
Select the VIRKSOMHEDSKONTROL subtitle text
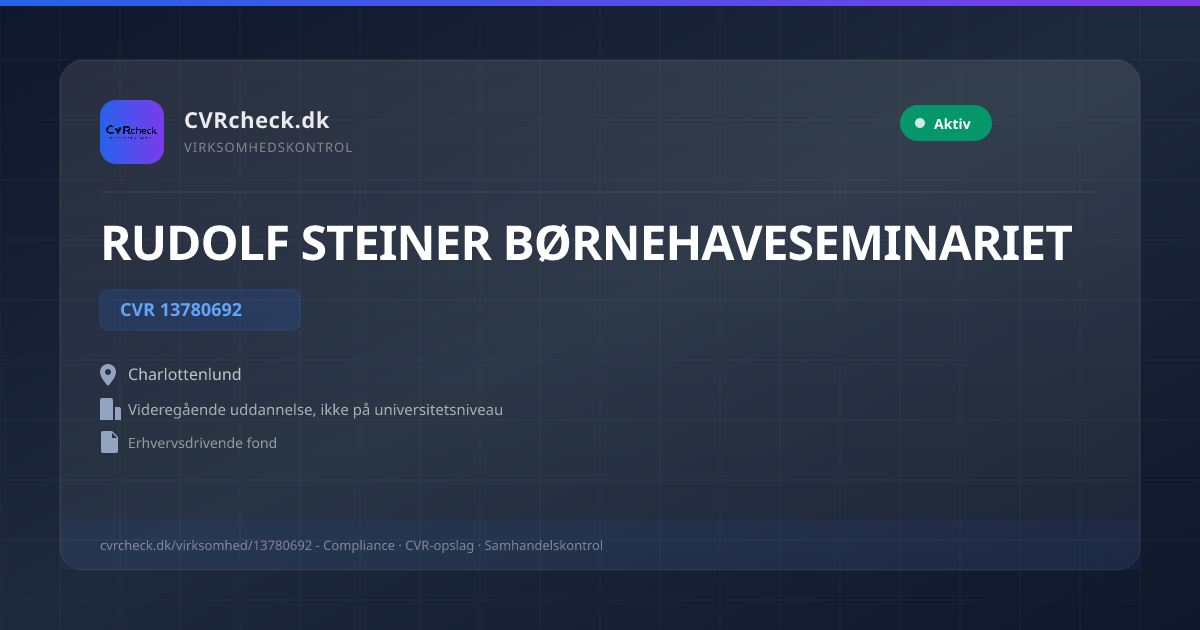click(268, 147)
